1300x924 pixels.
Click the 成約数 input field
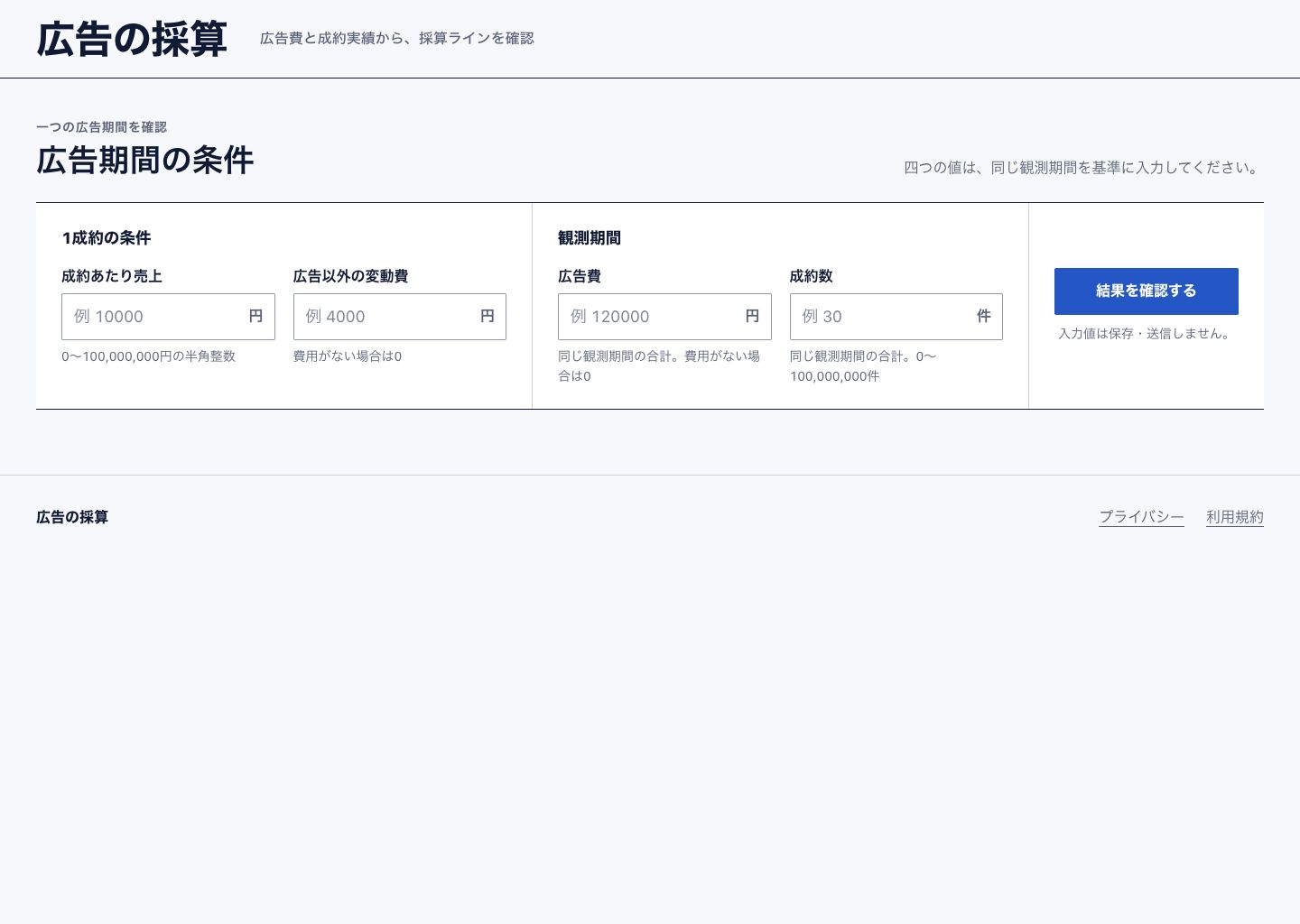pos(896,317)
